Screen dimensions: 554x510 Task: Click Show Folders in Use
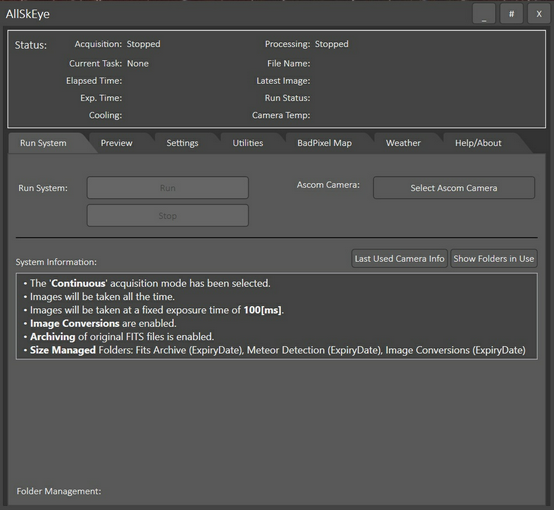coord(494,259)
